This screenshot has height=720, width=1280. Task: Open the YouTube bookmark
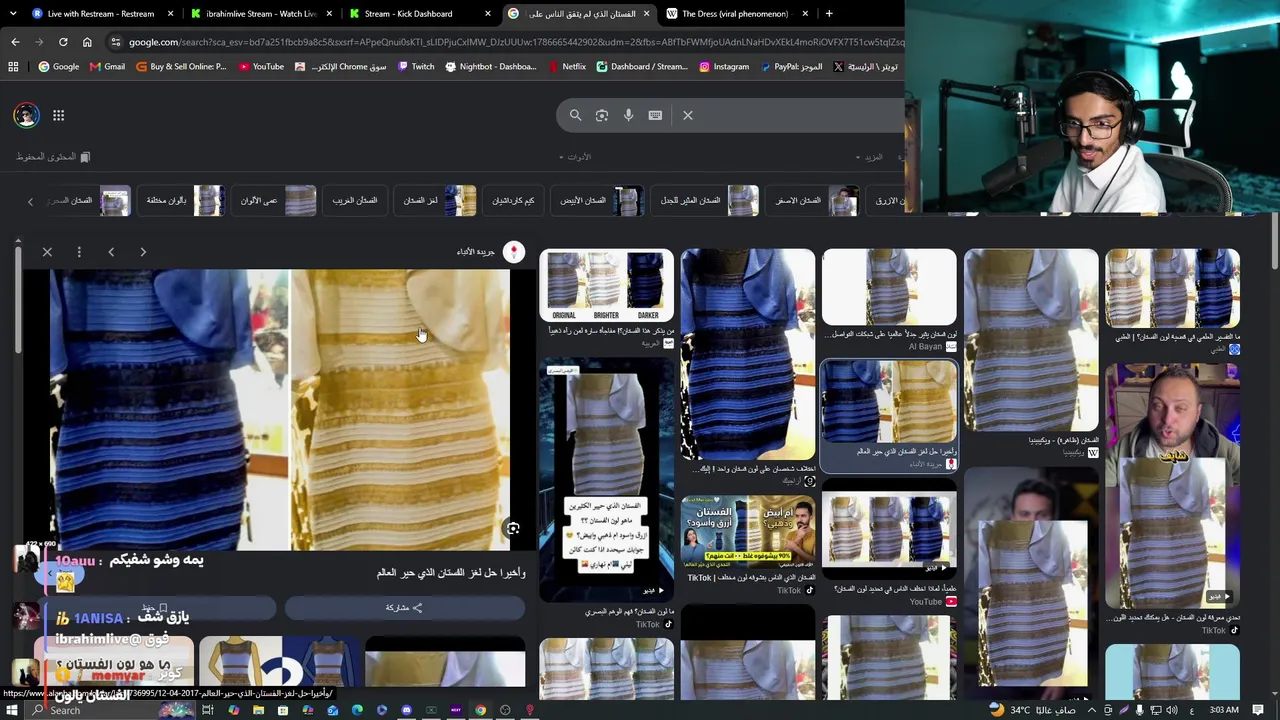point(260,67)
